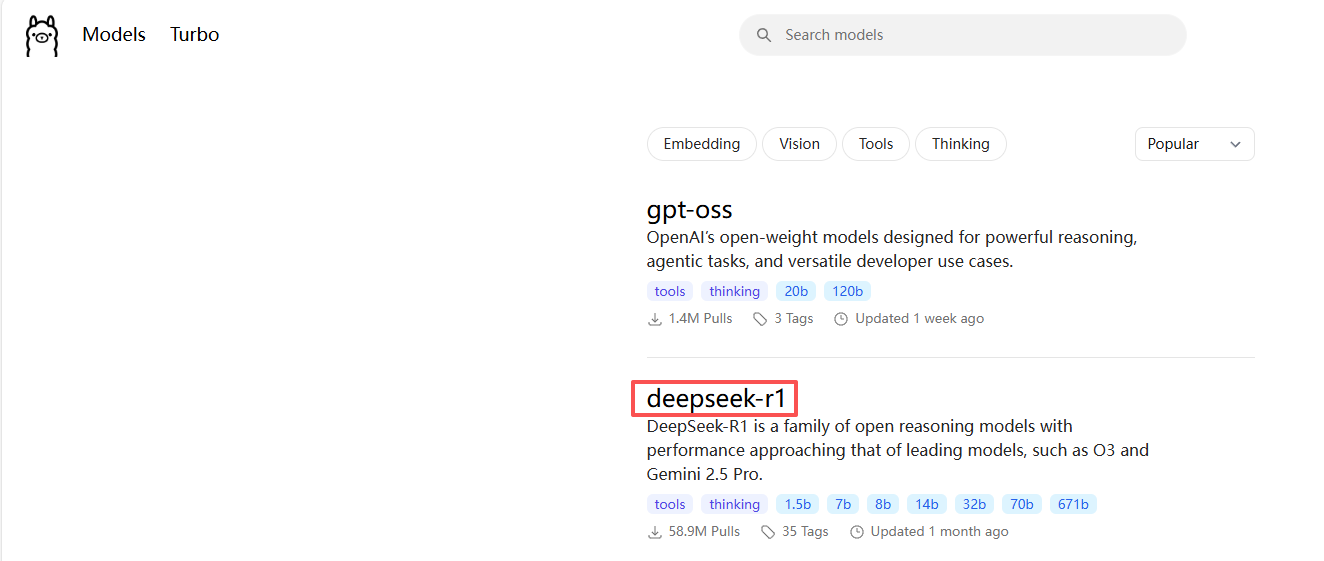Open the gpt-oss model page

point(690,210)
